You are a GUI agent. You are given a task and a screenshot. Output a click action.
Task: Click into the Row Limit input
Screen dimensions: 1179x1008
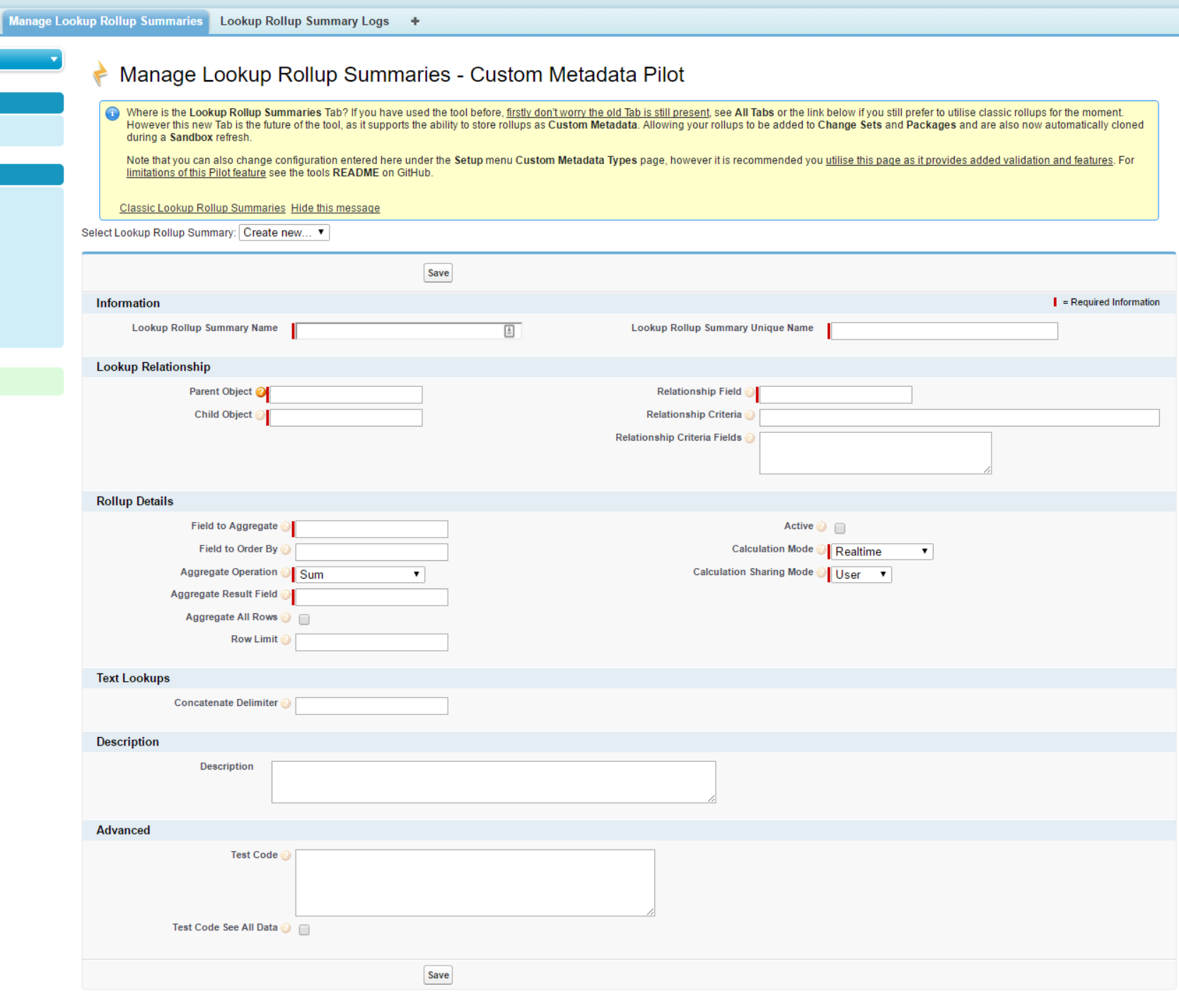click(372, 642)
